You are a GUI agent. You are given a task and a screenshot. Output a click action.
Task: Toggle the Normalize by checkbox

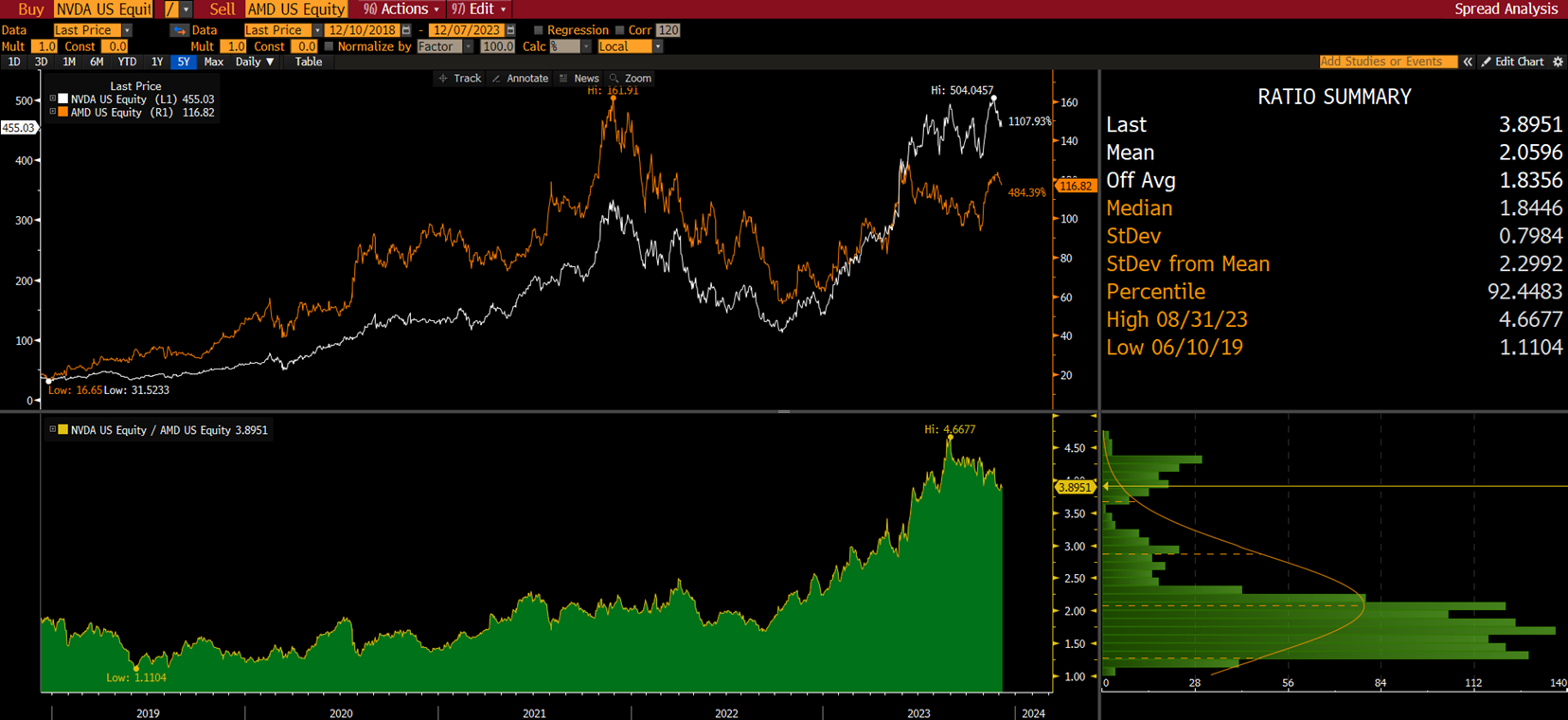(x=329, y=46)
